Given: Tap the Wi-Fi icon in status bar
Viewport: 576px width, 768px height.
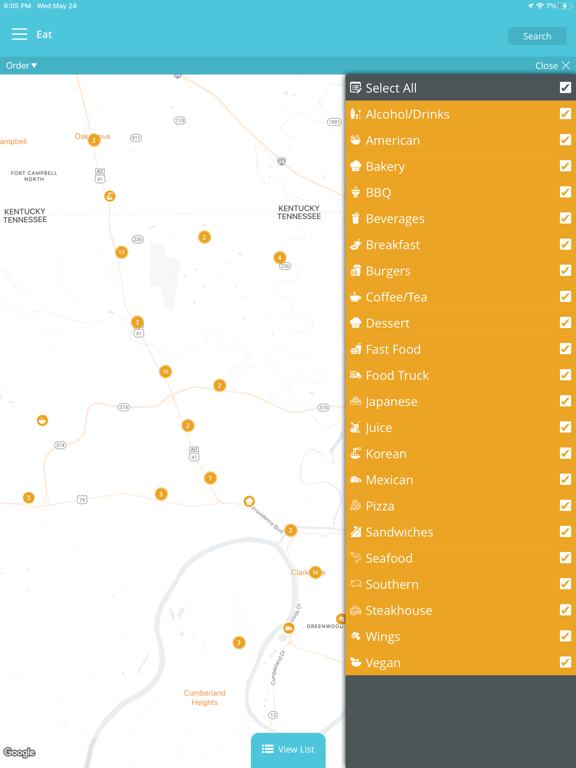Looking at the screenshot, I should tap(540, 6).
